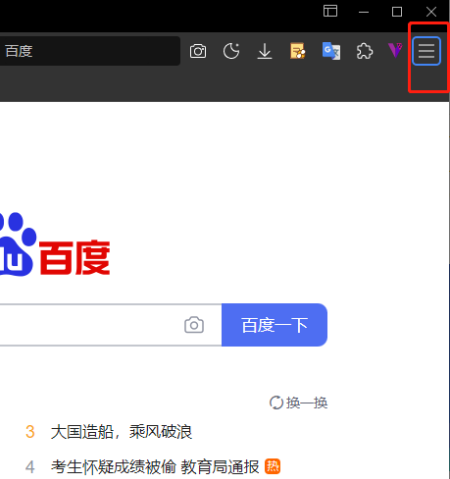Open the yellow notes extension icon
The image size is (450, 479).
(298, 51)
